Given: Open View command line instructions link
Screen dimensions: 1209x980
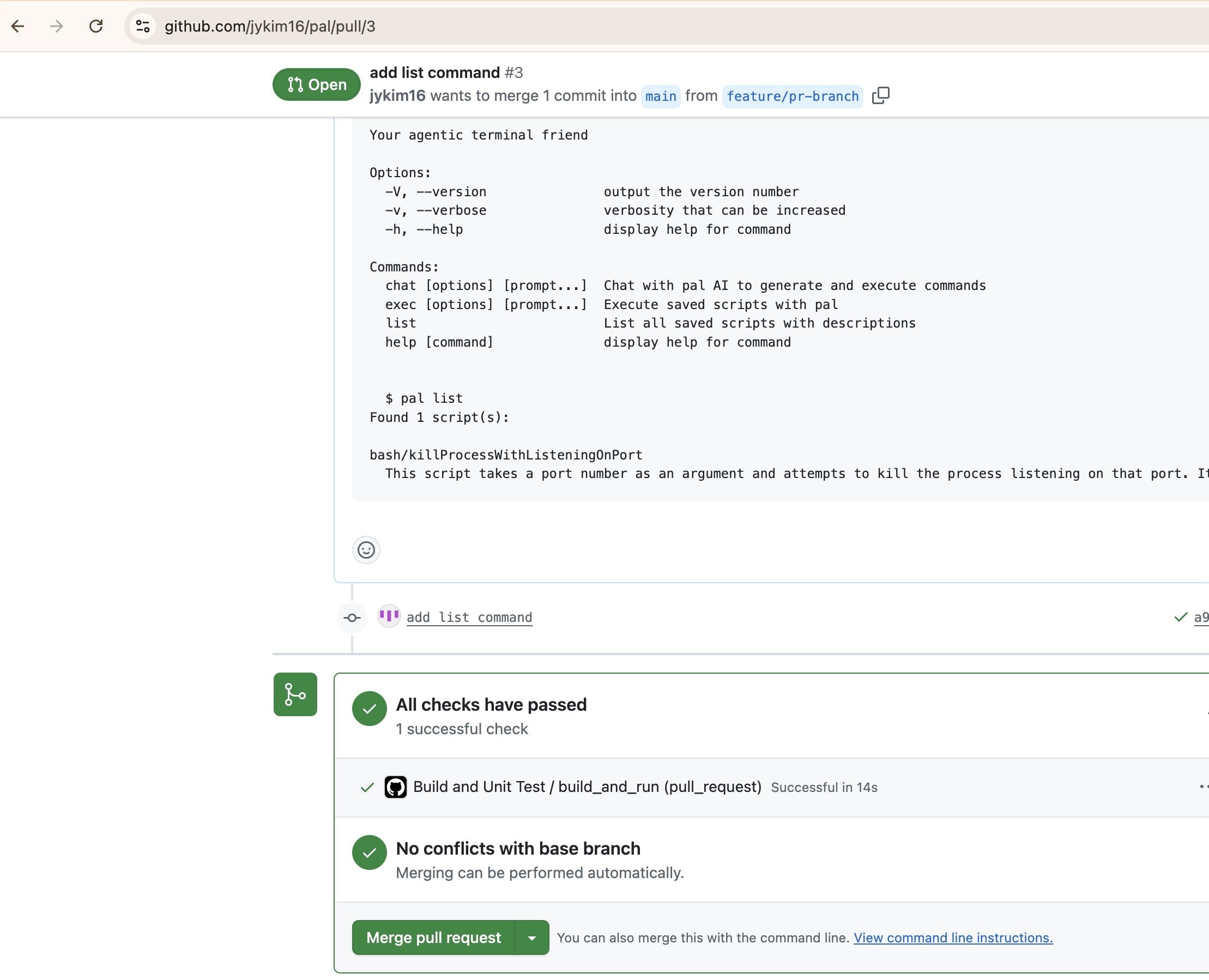Looking at the screenshot, I should point(953,937).
